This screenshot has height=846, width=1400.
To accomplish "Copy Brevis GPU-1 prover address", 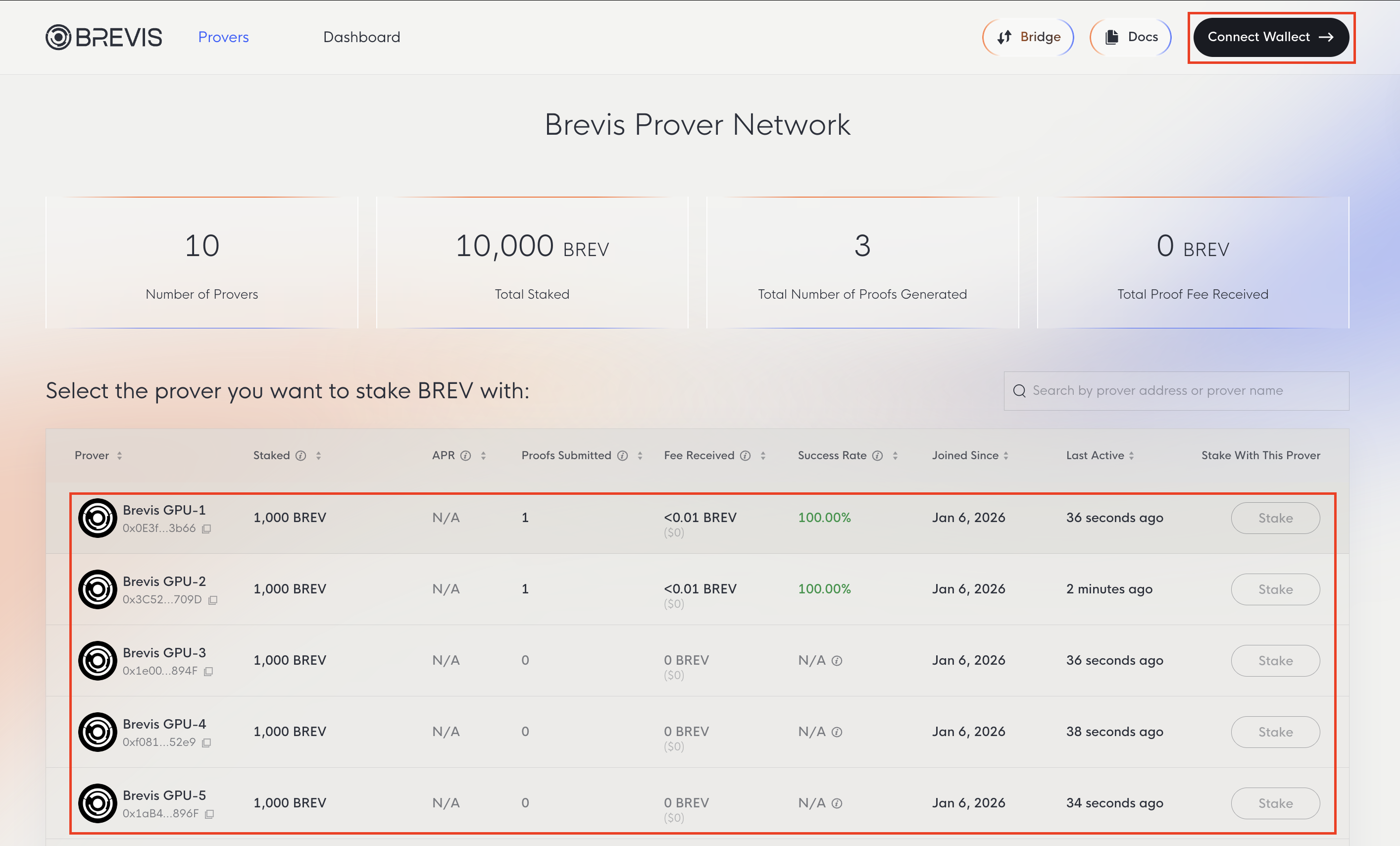I will coord(207,529).
